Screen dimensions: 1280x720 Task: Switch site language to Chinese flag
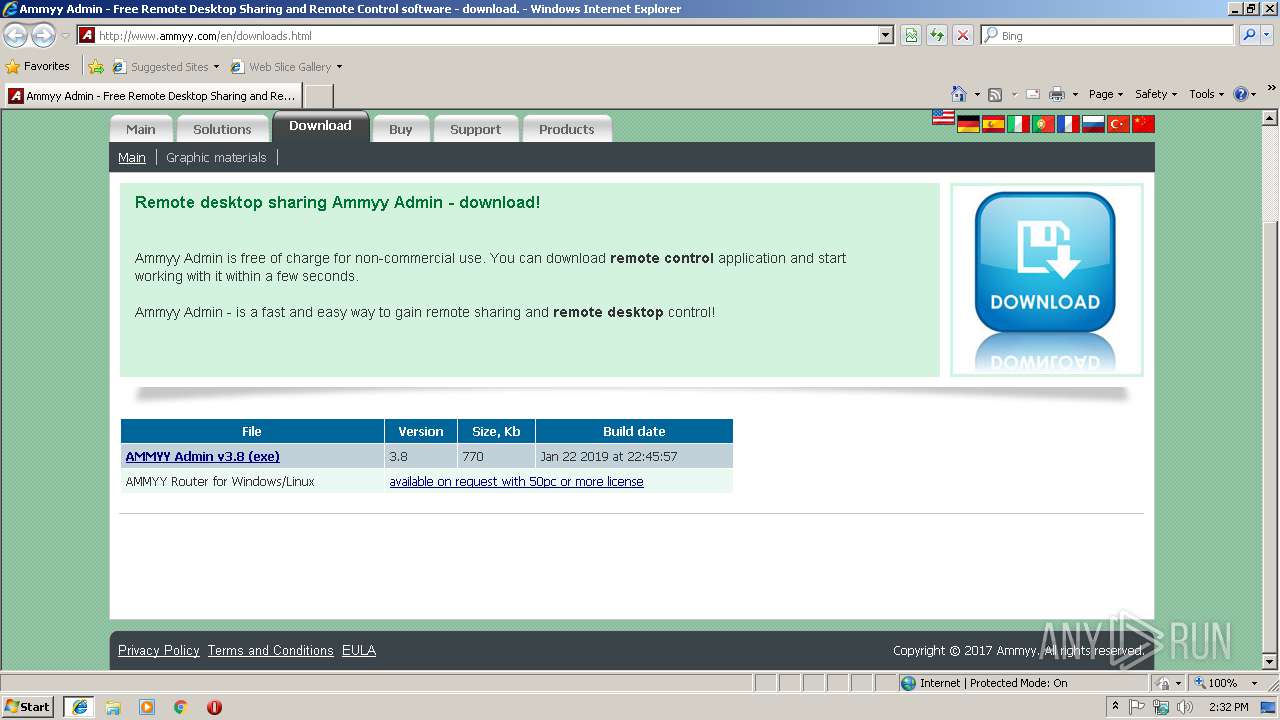tap(1143, 124)
